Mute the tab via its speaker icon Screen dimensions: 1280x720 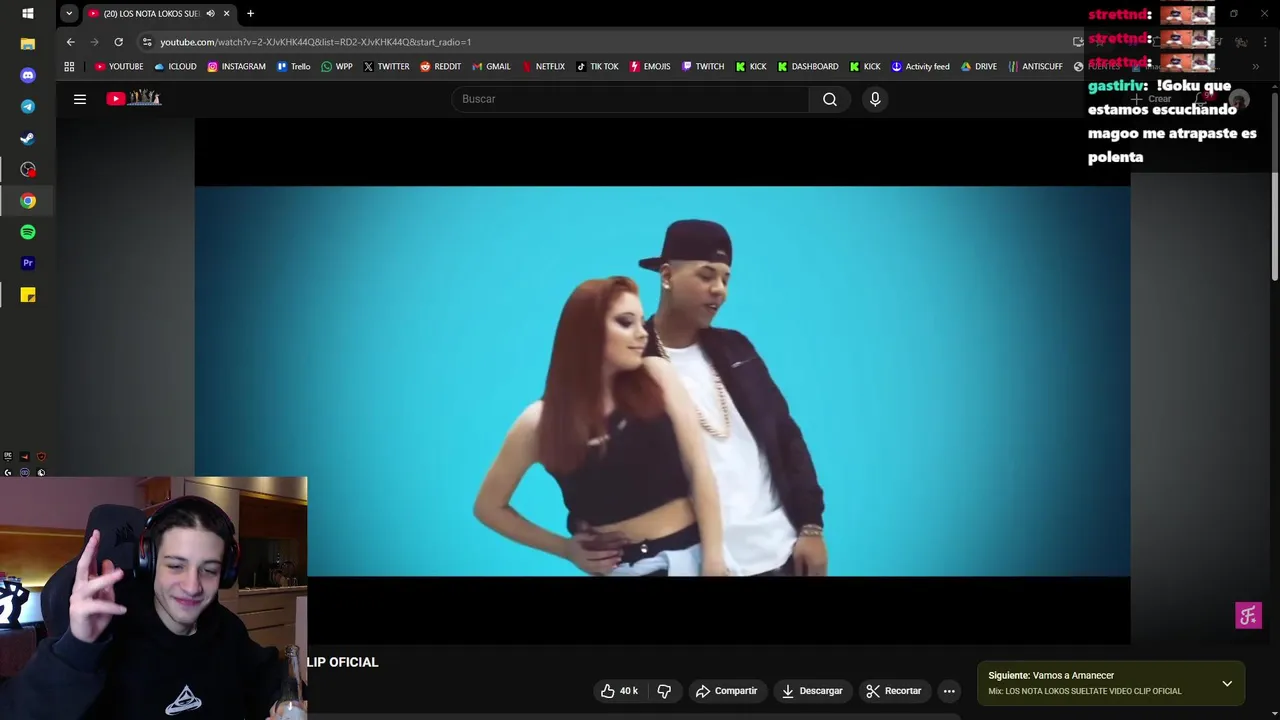(210, 14)
